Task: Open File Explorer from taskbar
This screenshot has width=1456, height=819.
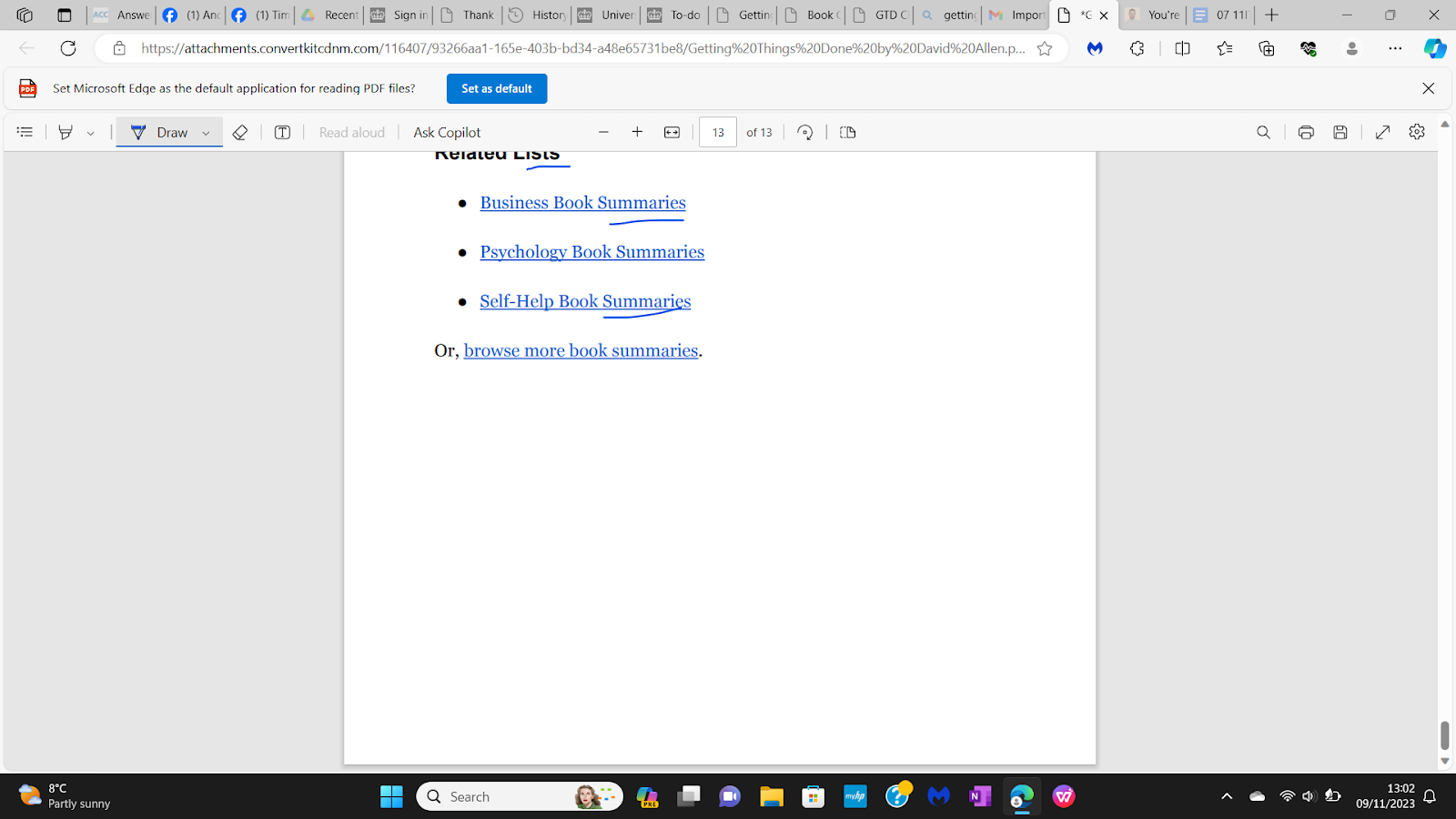Action: pyautogui.click(x=772, y=796)
